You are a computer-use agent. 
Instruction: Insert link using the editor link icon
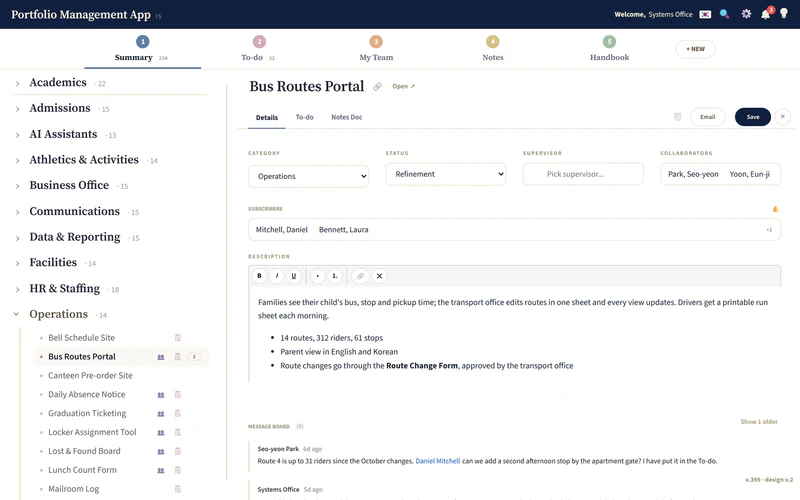360,276
